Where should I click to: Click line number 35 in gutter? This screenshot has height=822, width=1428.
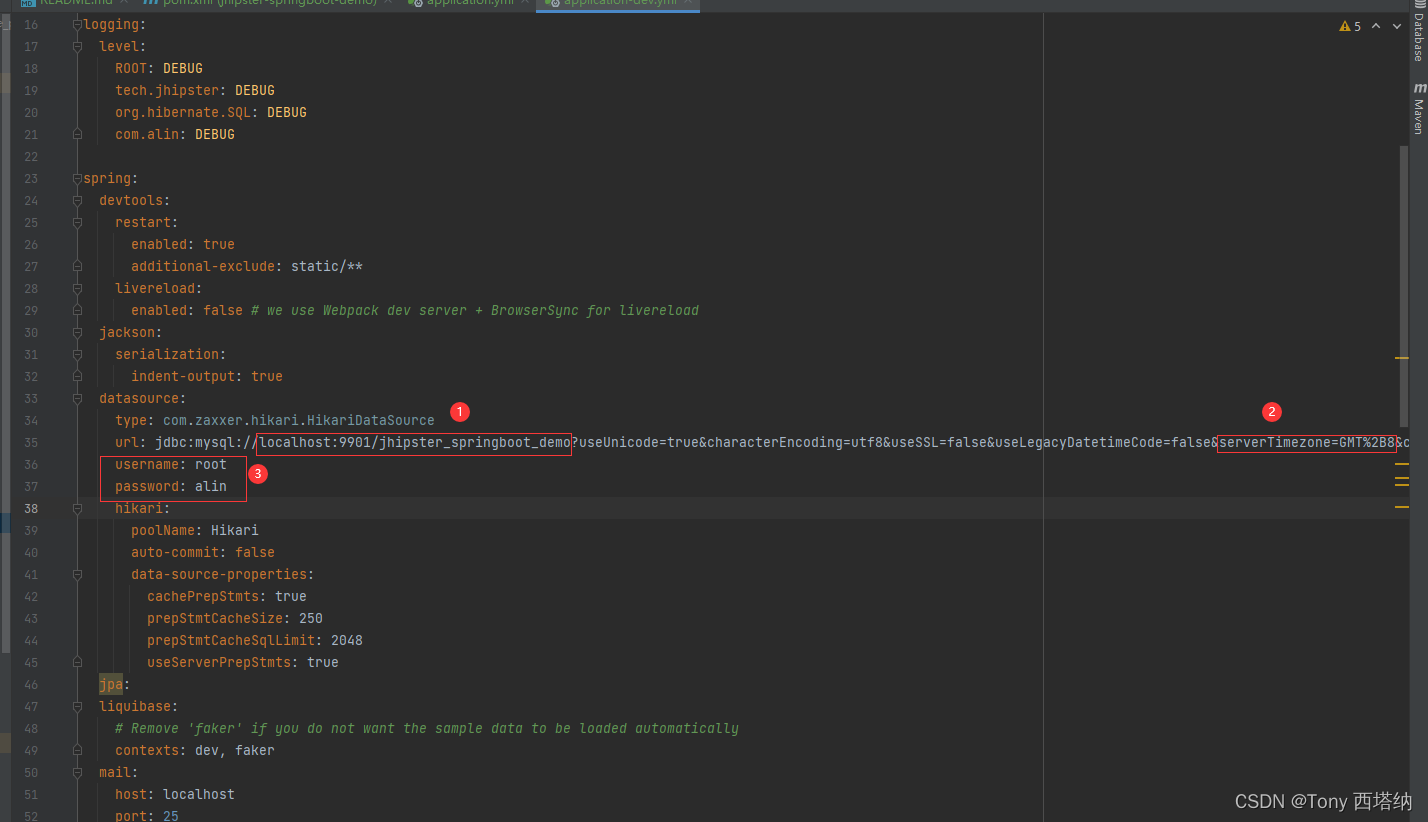point(30,443)
